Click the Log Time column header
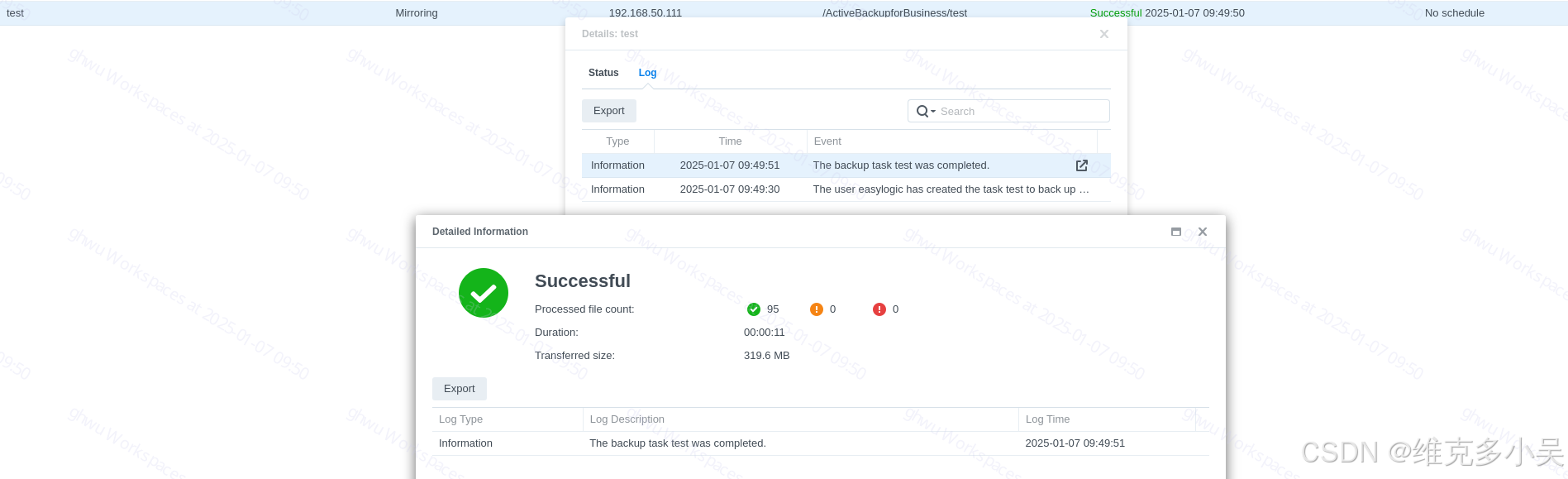The height and width of the screenshot is (479, 1568). [x=1107, y=419]
